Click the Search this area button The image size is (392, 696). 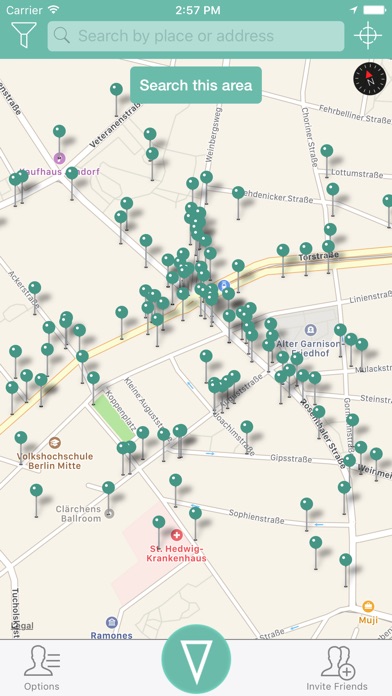(196, 85)
